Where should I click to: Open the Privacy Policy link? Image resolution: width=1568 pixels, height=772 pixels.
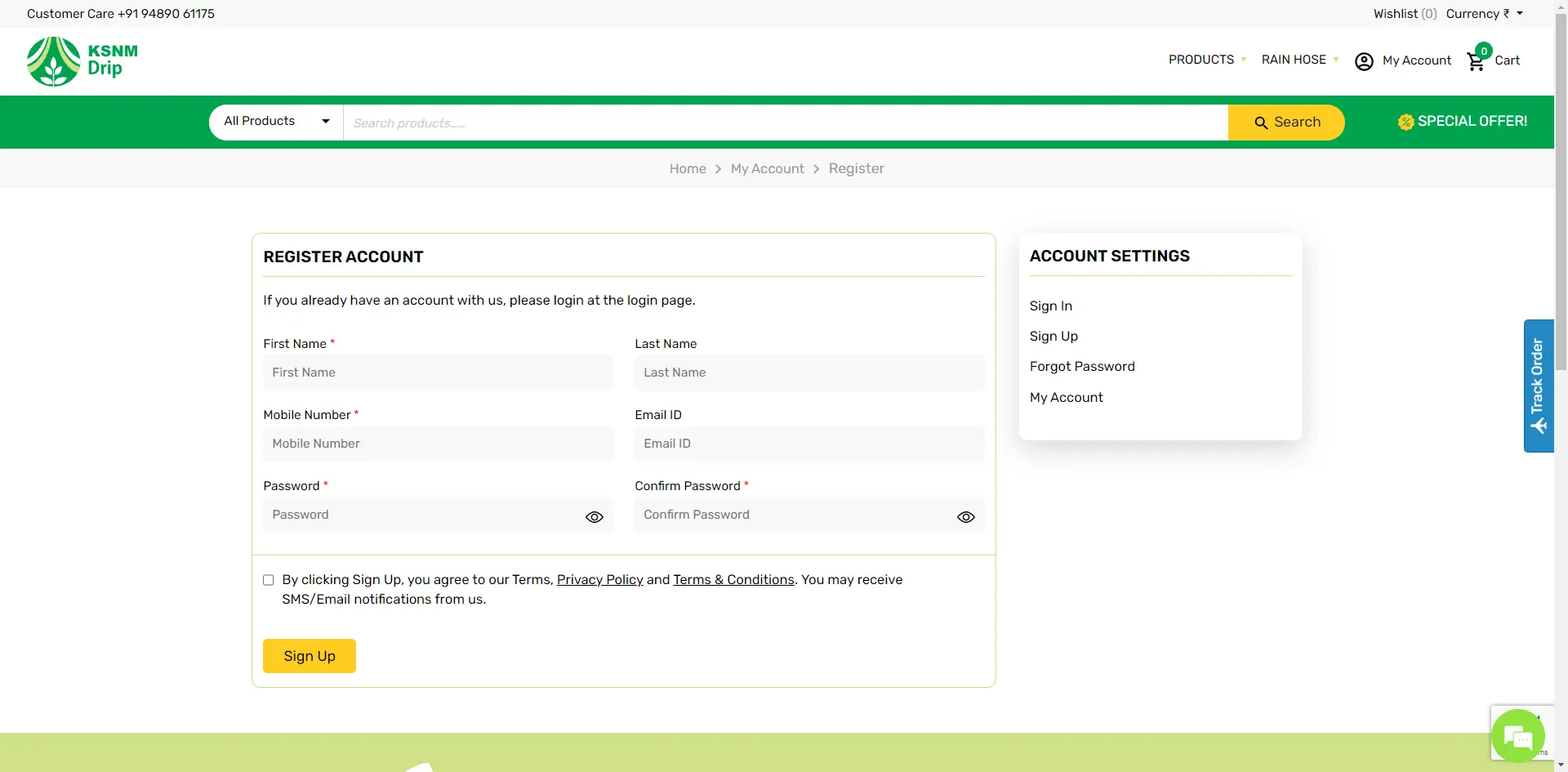pyautogui.click(x=600, y=579)
